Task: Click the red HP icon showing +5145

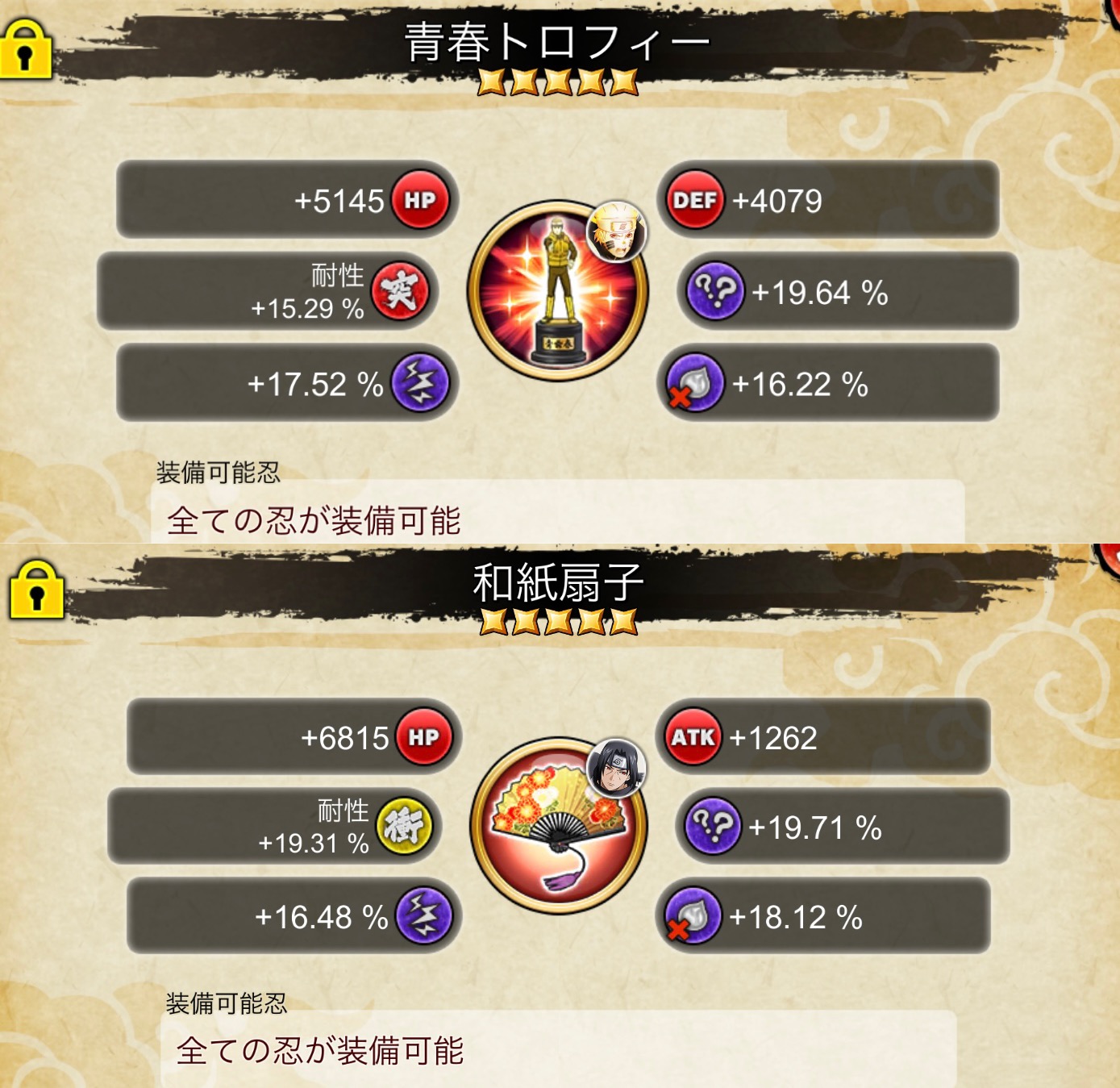Action: [x=420, y=200]
